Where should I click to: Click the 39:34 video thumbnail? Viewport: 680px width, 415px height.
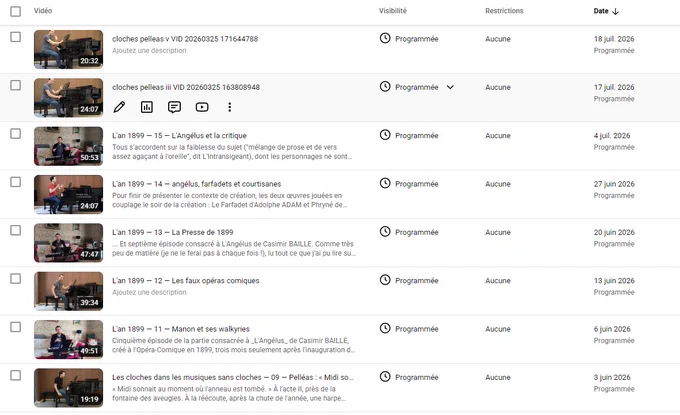tap(69, 291)
